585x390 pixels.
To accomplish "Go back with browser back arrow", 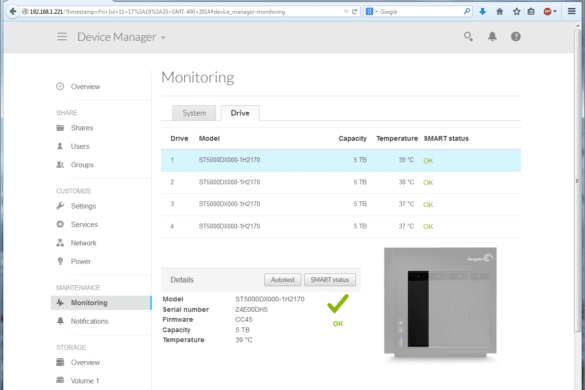I will [13, 12].
